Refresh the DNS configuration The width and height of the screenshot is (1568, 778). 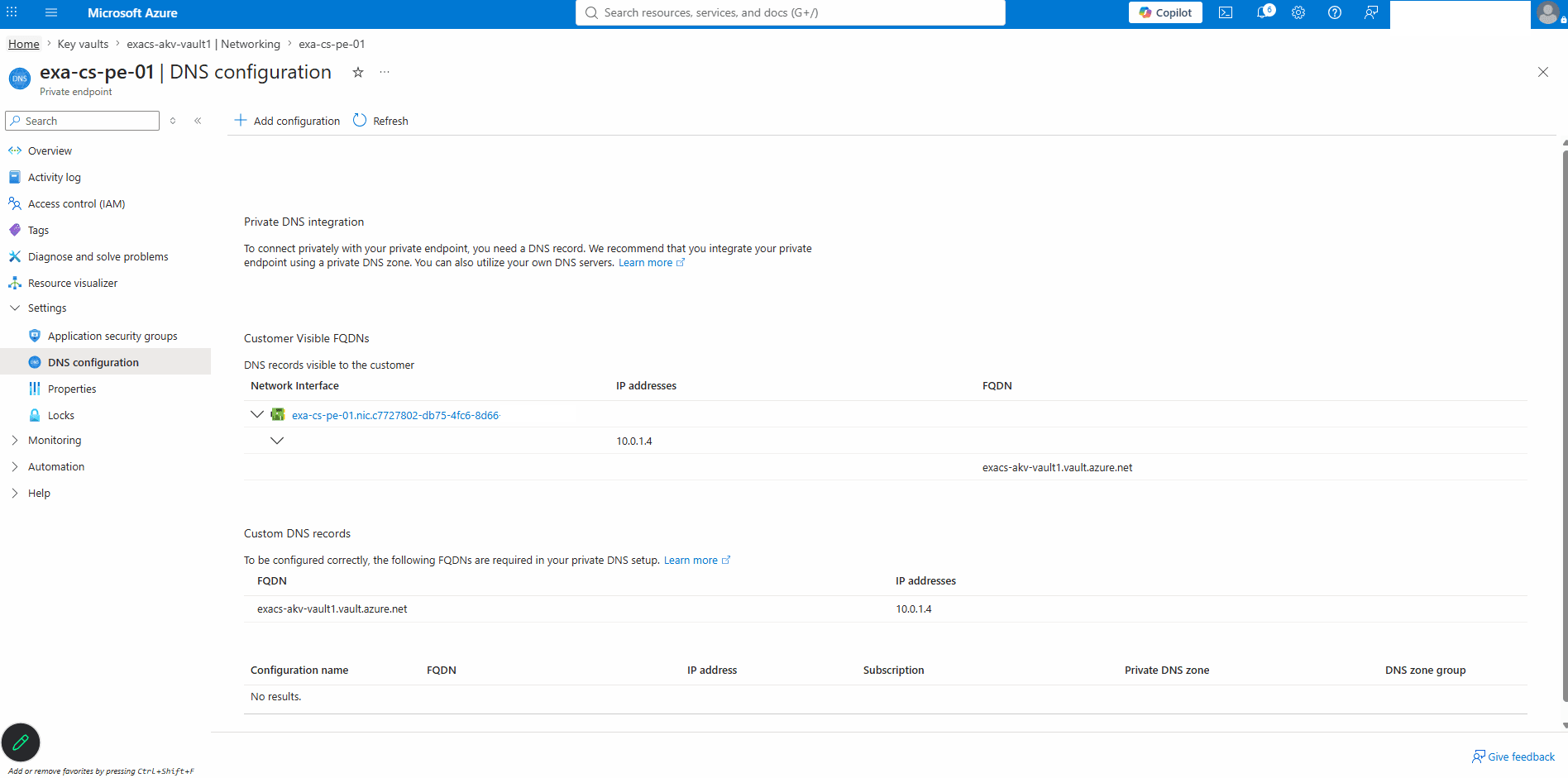[x=380, y=121]
